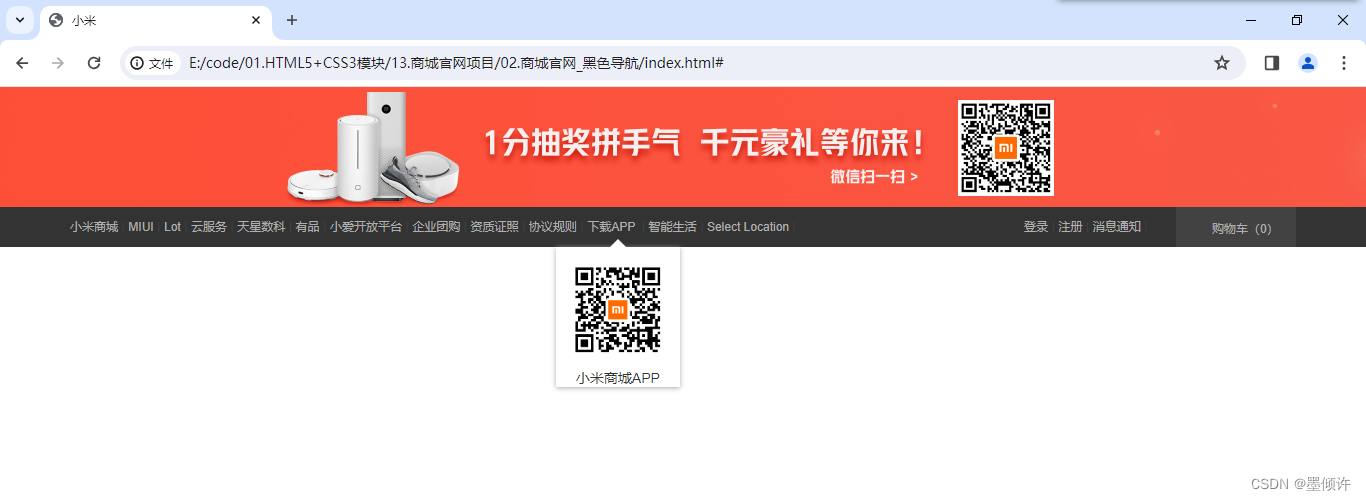Visit the 有品 nav link

[x=307, y=227]
